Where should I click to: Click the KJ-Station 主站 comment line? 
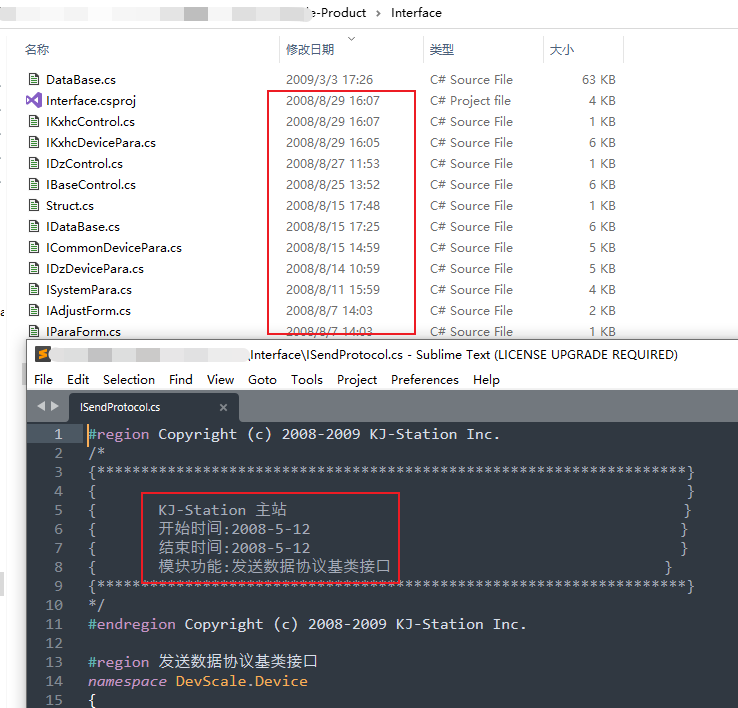coord(222,510)
